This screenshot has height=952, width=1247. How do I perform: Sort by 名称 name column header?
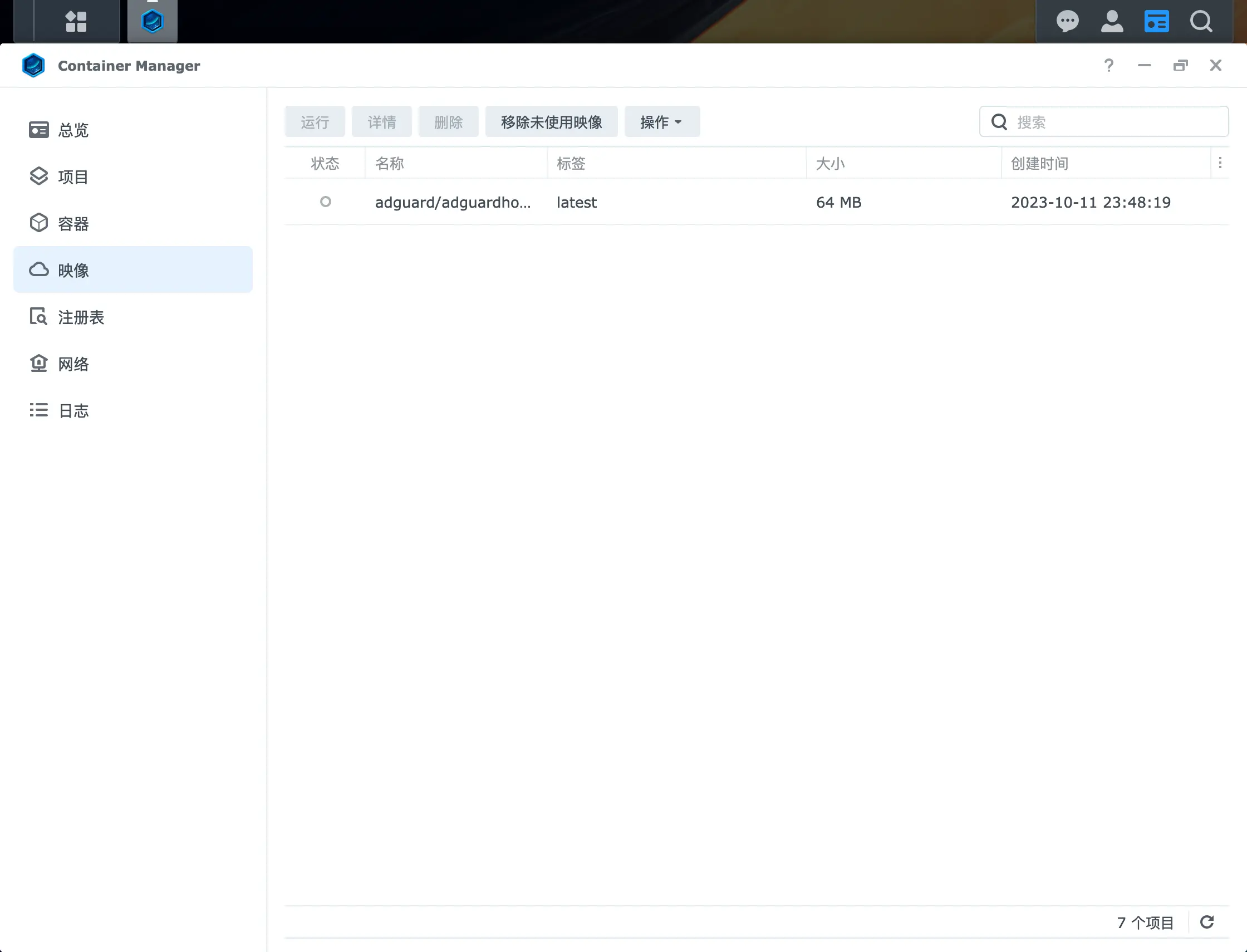pos(456,163)
